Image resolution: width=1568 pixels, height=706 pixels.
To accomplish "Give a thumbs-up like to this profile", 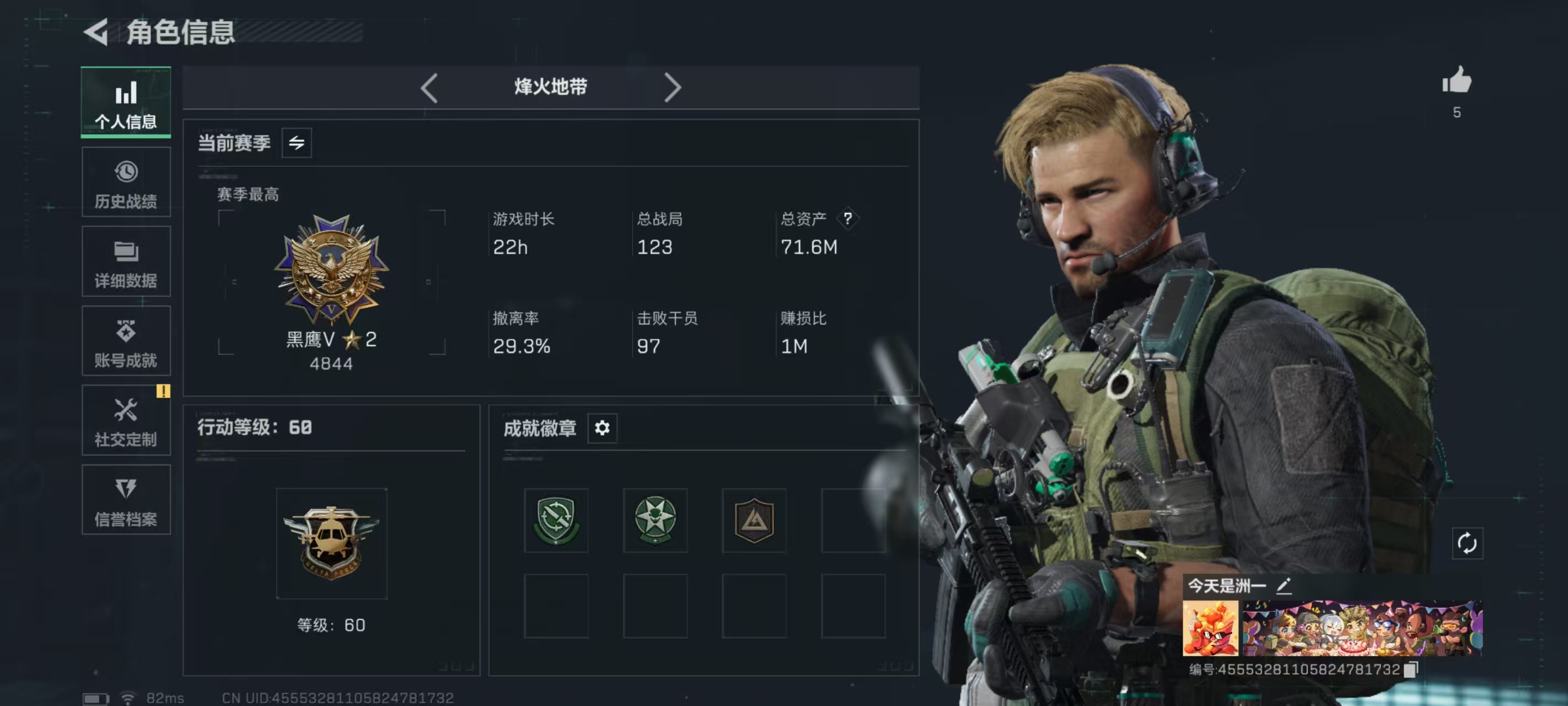I will click(1457, 81).
